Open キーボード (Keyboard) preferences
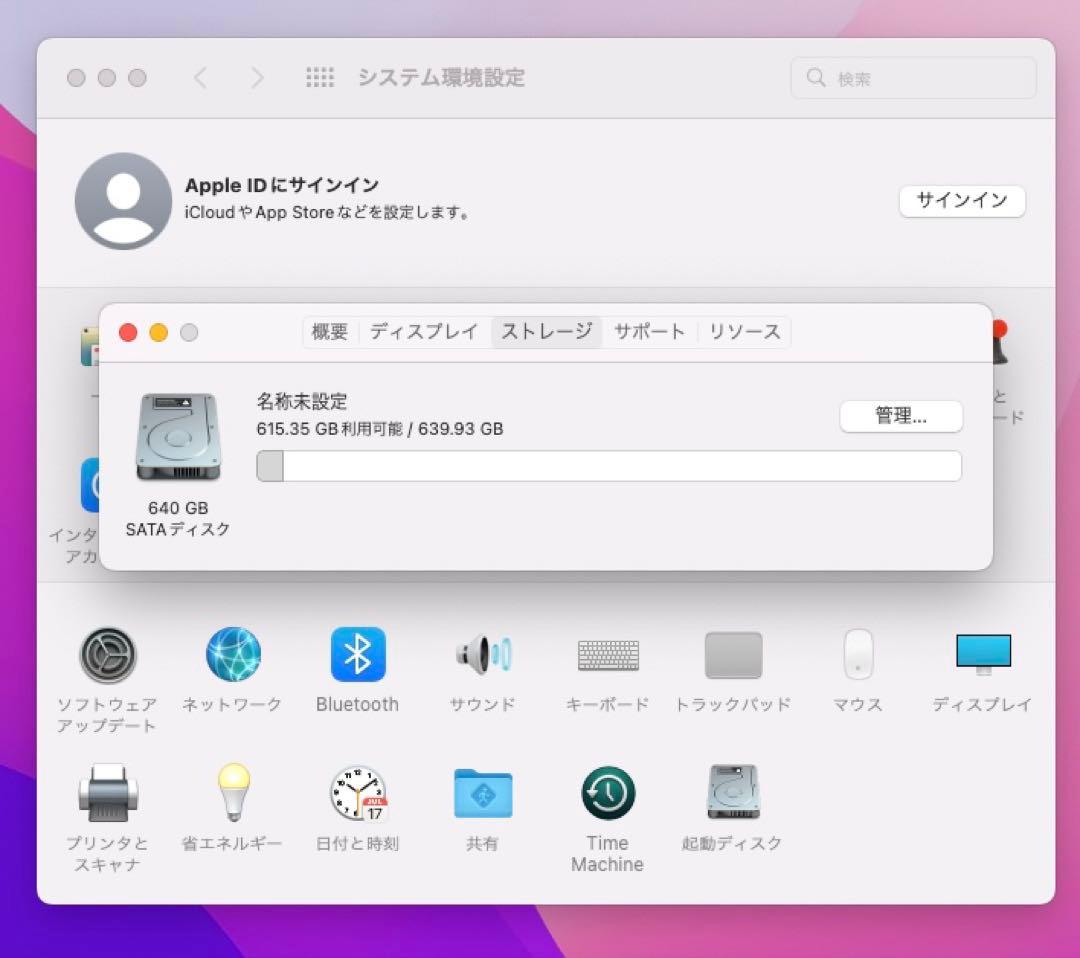Viewport: 1080px width, 958px height. [607, 653]
